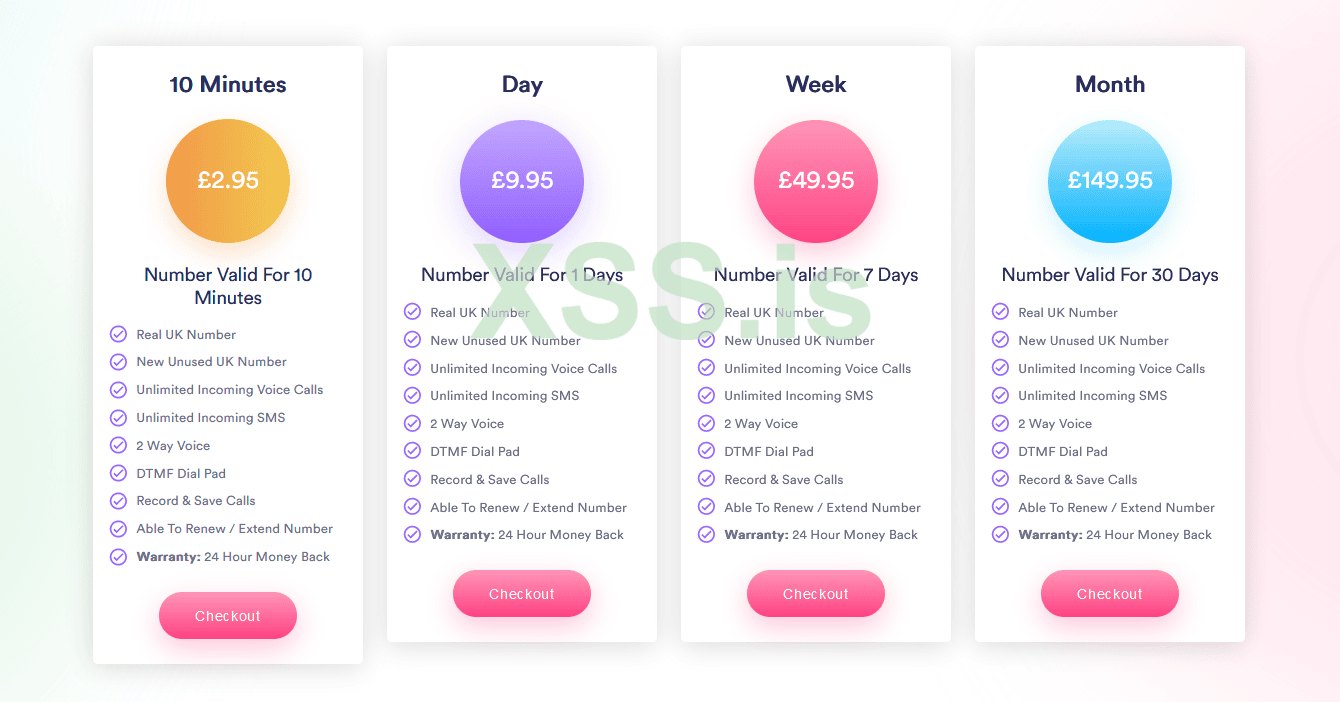Click the pink £49.95 price circle
1340x702 pixels.
[816, 181]
